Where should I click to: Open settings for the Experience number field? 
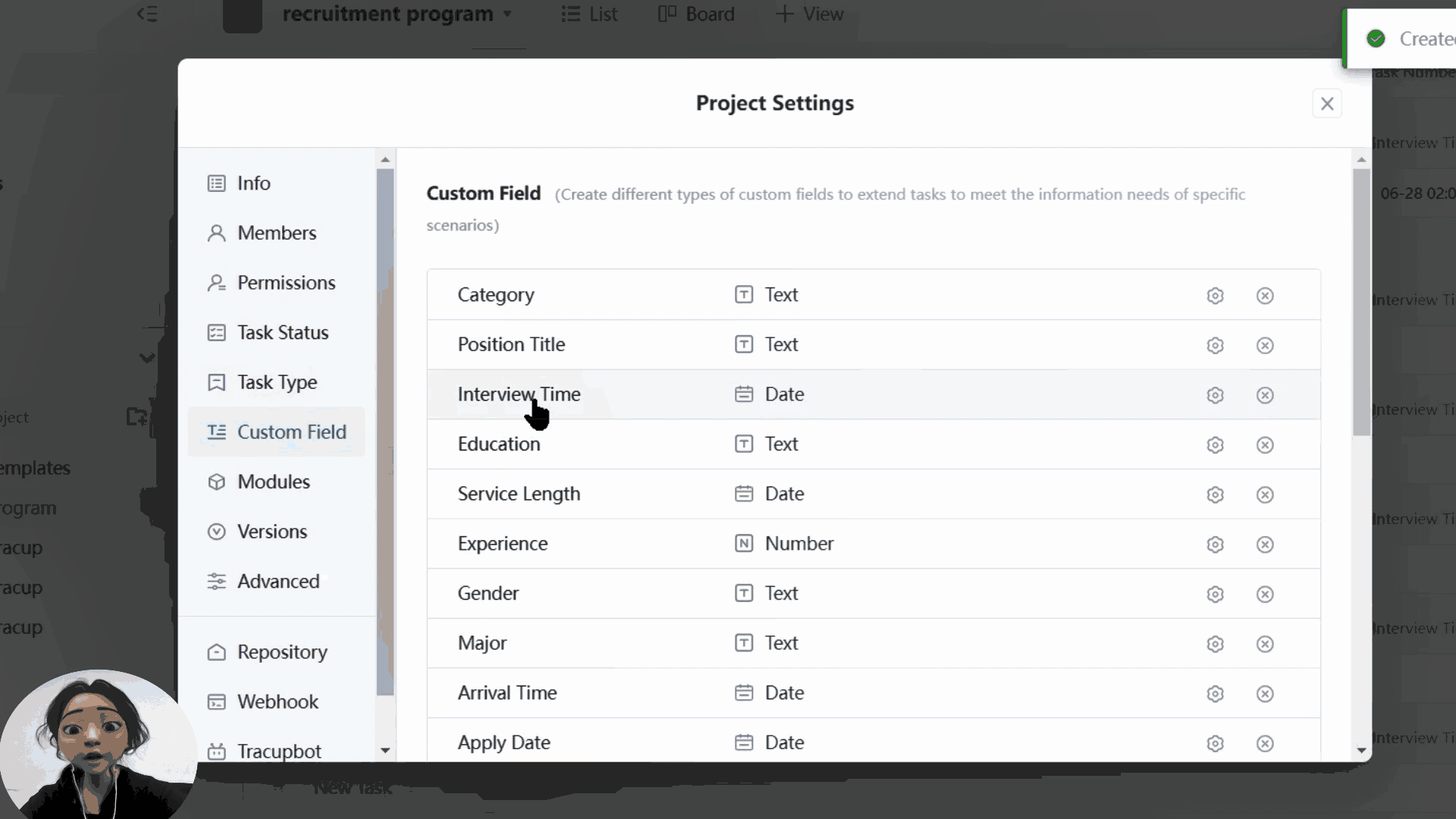click(1216, 544)
